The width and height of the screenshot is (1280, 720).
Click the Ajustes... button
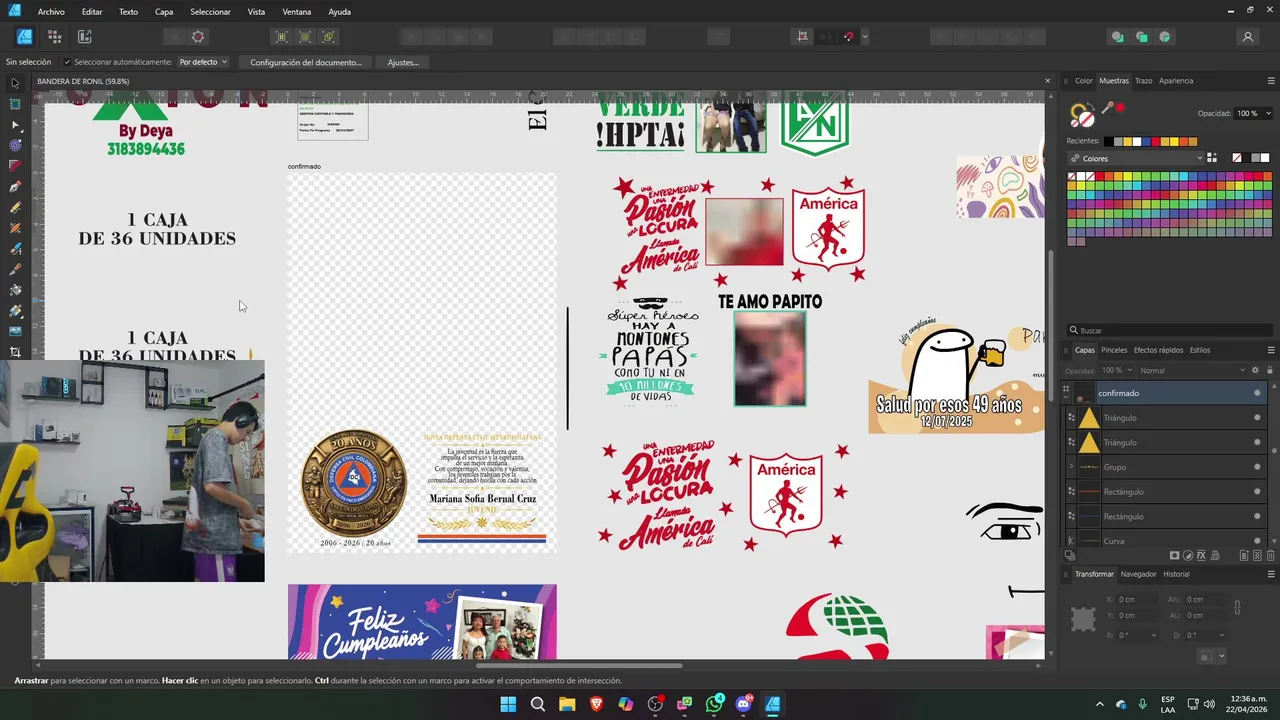tap(403, 62)
